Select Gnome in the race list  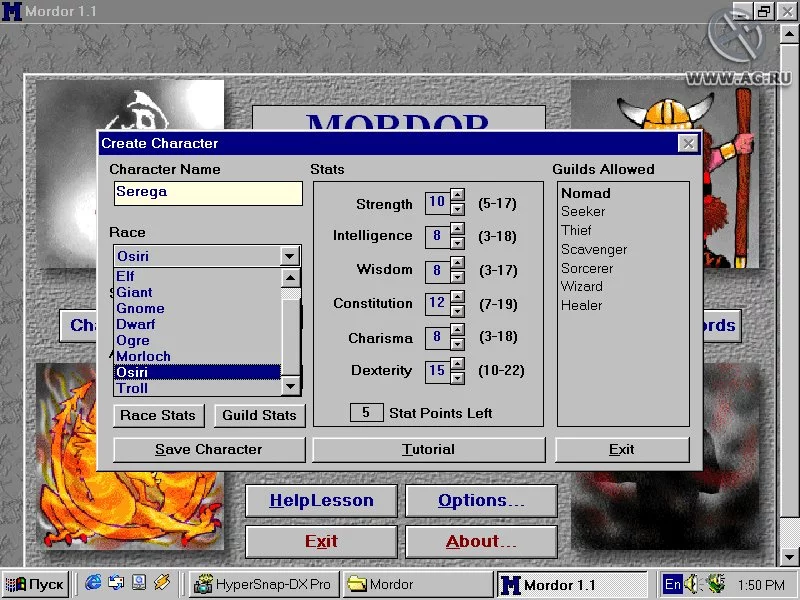click(197, 308)
